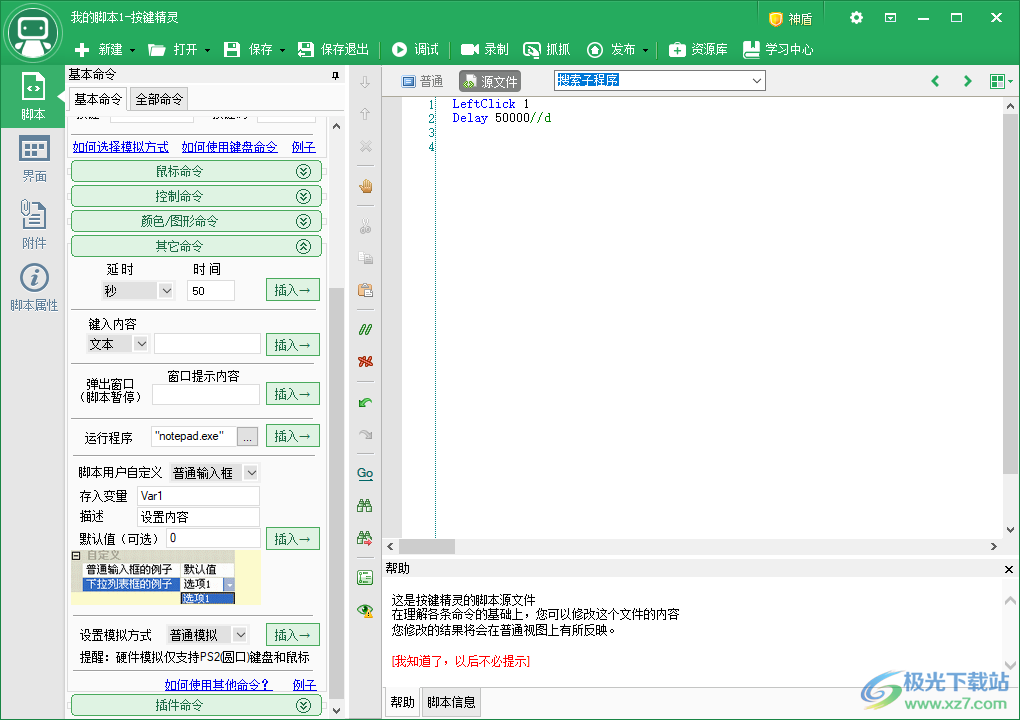The image size is (1020, 720).
Task: Click the move line up arrow icon
Action: (x=365, y=114)
